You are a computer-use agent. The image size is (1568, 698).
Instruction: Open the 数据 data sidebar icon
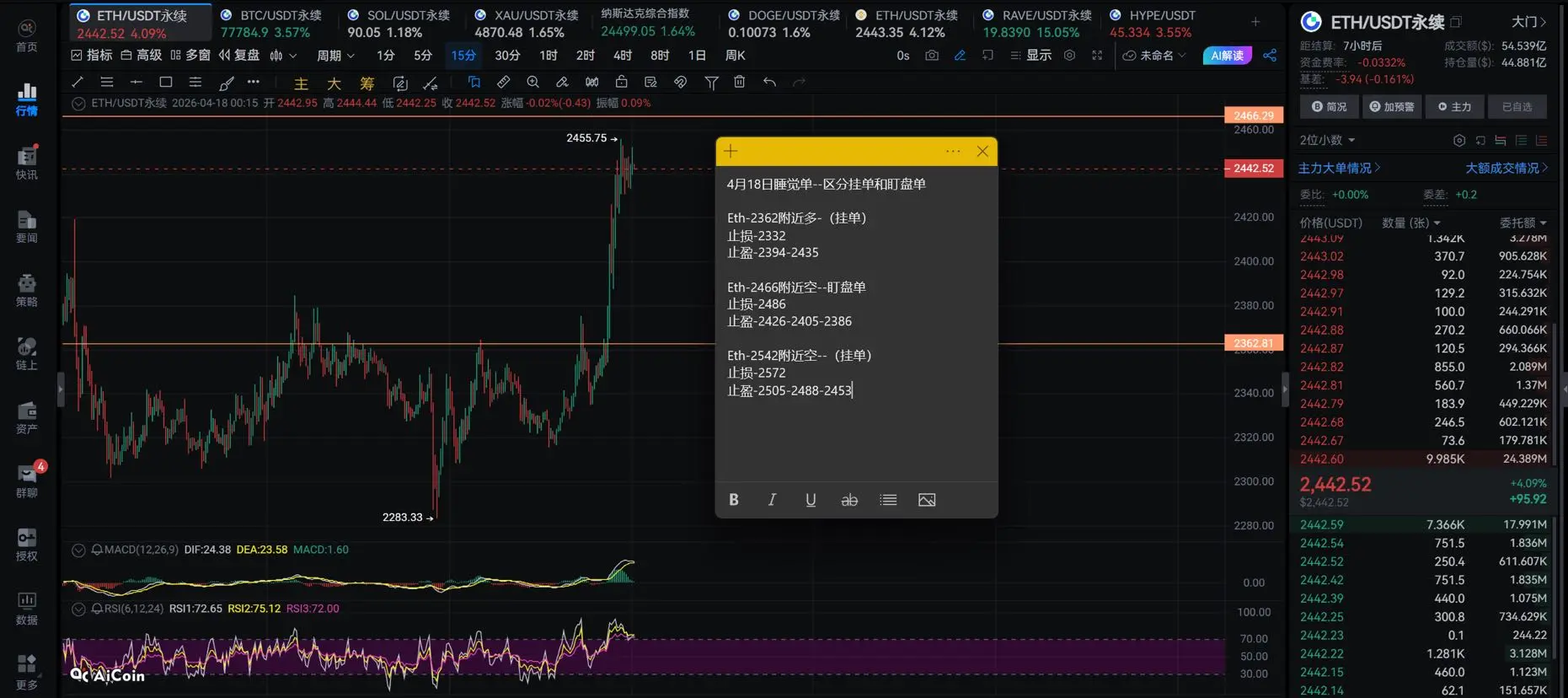(x=27, y=608)
